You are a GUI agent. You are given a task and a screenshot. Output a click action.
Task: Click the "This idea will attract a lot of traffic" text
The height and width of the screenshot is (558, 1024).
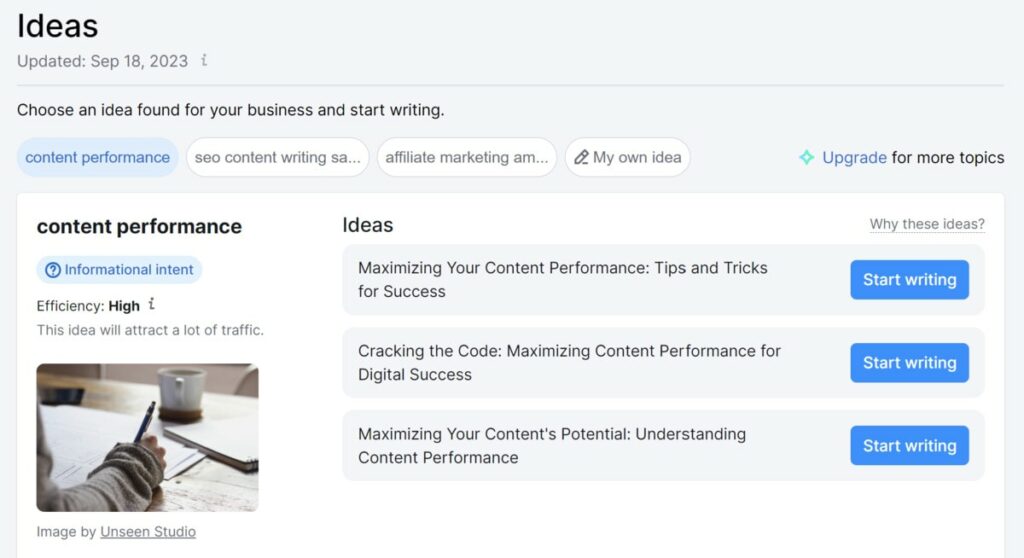click(150, 330)
